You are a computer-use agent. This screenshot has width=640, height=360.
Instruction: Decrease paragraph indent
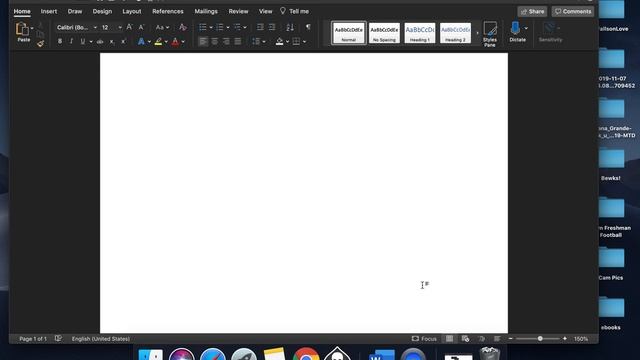[260, 27]
